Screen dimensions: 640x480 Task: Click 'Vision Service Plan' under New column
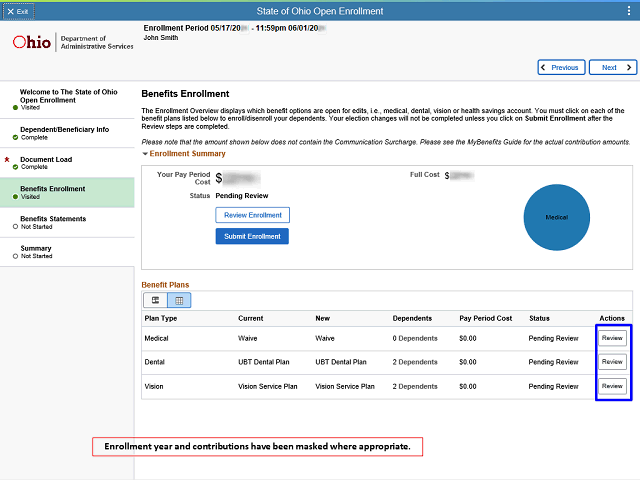[x=345, y=387]
